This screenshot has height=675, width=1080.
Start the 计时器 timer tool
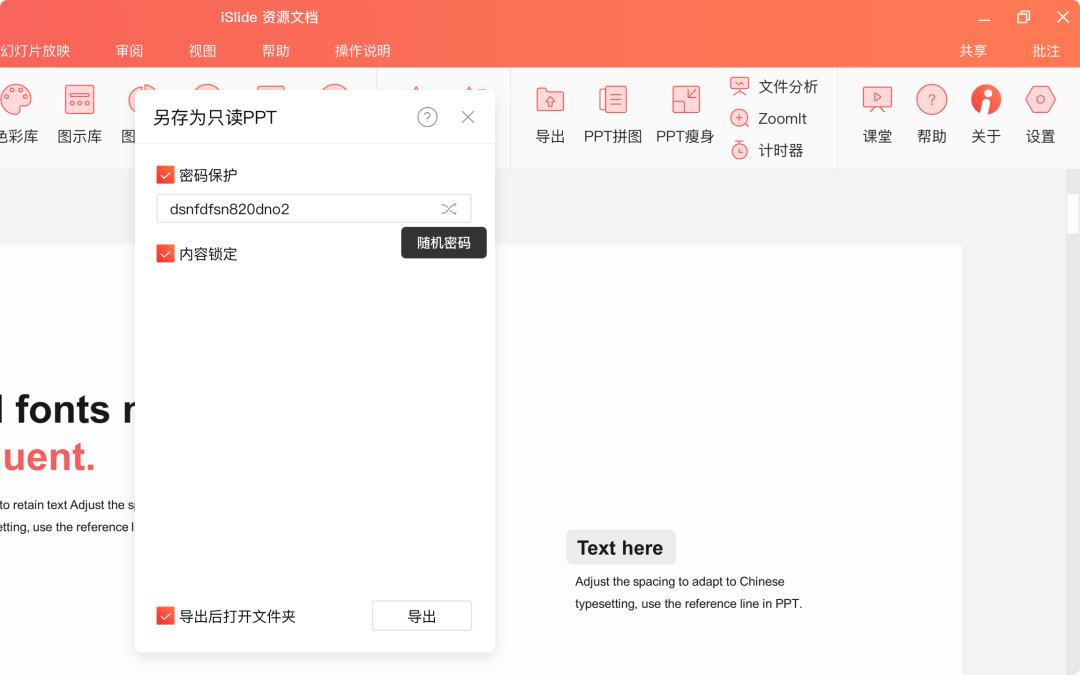point(772,150)
